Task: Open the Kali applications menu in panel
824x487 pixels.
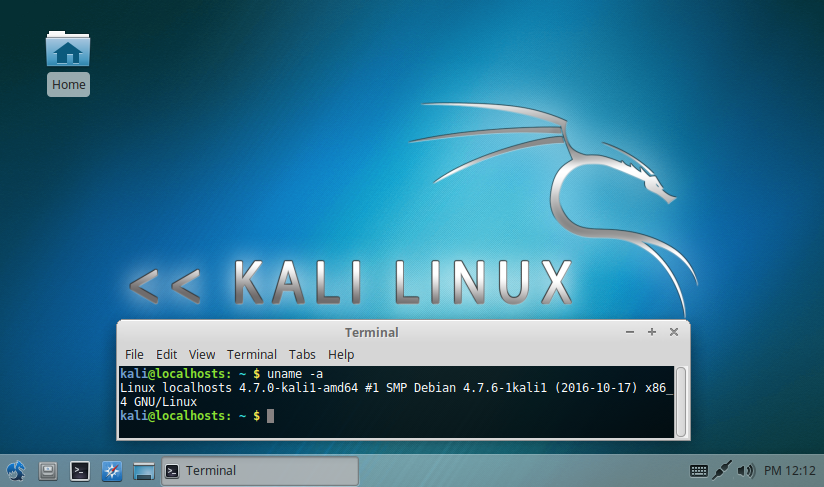Action: pyautogui.click(x=16, y=471)
